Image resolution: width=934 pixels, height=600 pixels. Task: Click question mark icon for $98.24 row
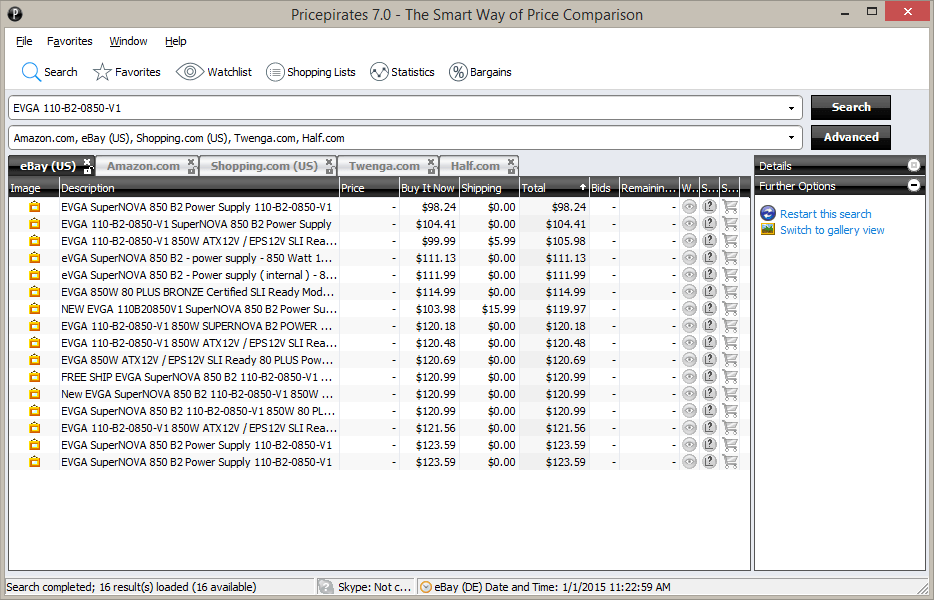709,207
